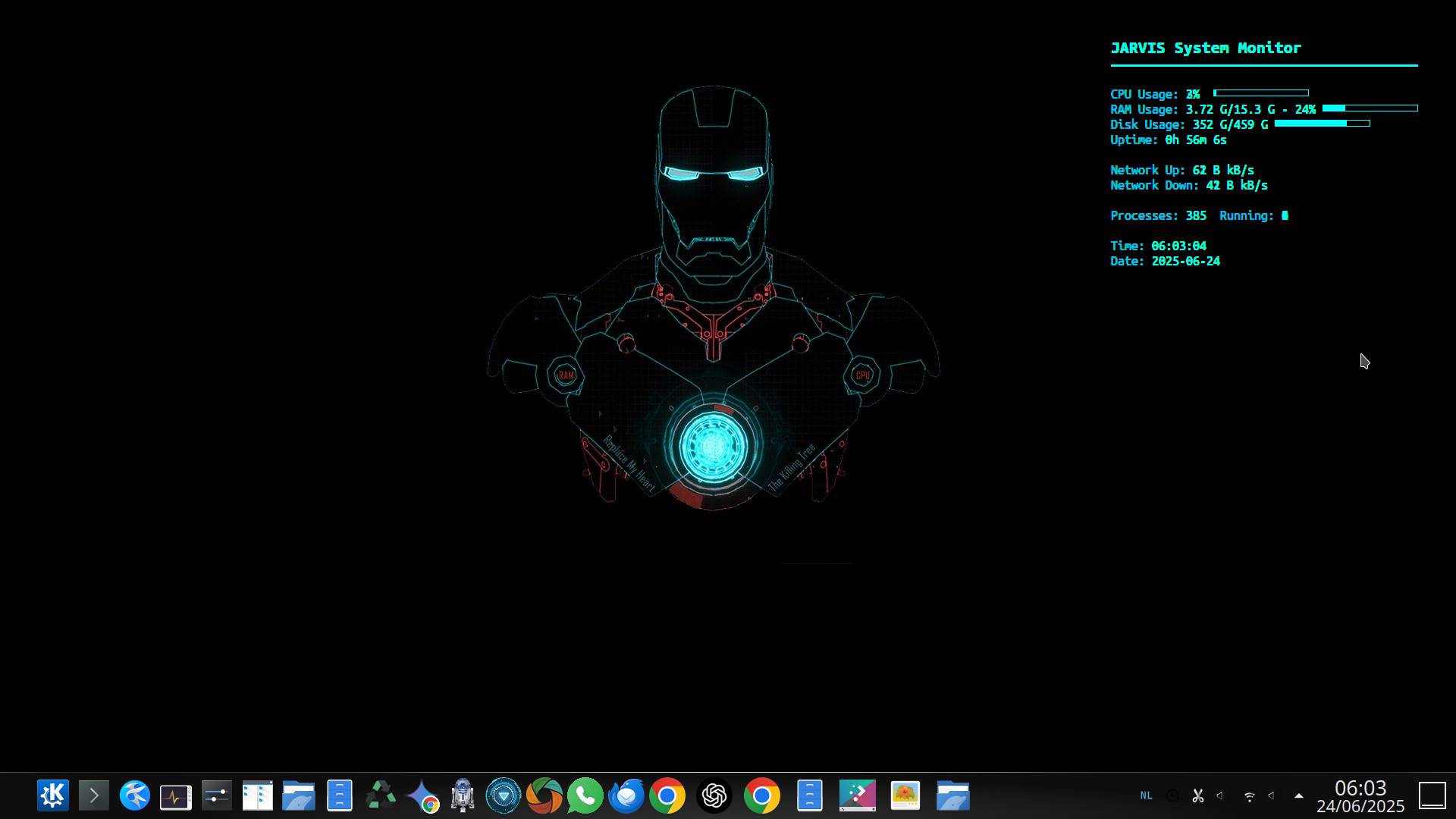Switch keyboard layout by clicking NL indicator
The width and height of the screenshot is (1456, 819).
[x=1147, y=796]
